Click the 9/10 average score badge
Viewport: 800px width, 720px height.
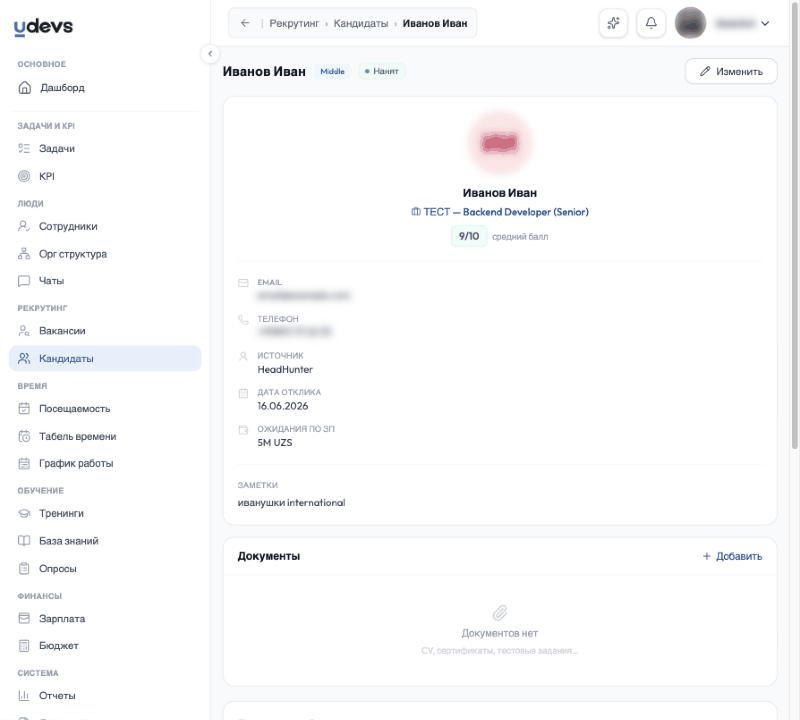click(469, 236)
